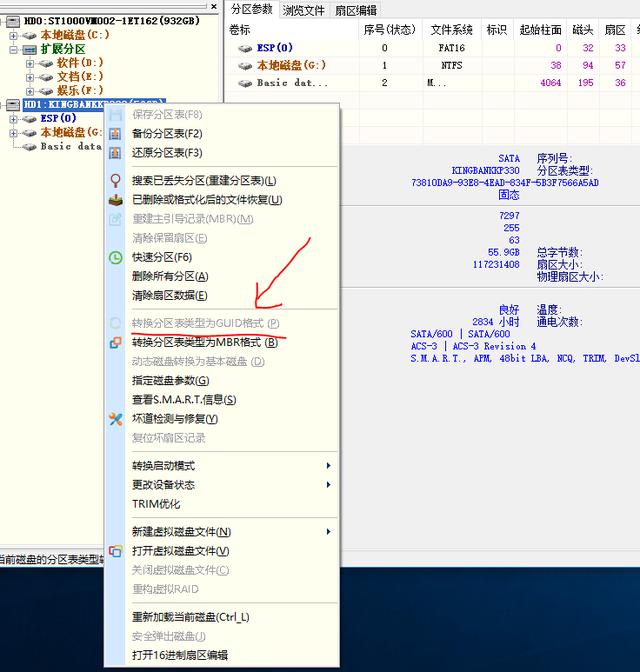Click the 卷标 column header

240,30
